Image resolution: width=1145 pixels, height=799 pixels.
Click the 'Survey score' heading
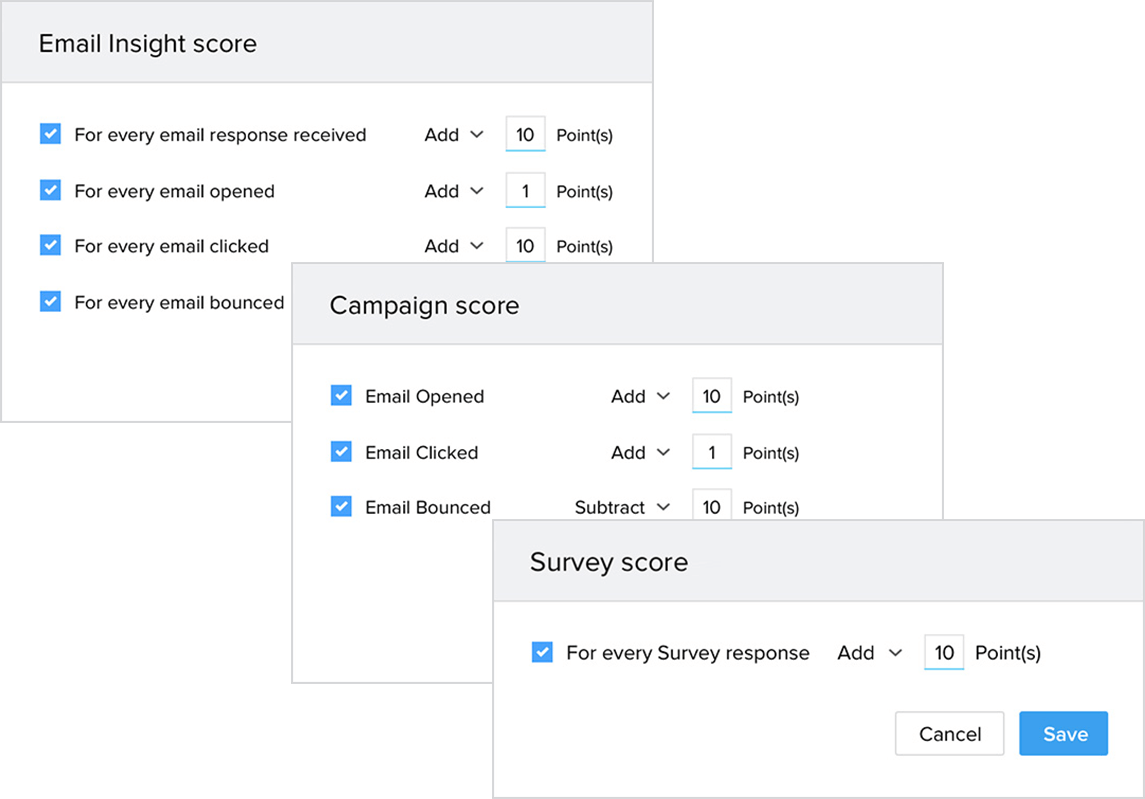coord(609,562)
